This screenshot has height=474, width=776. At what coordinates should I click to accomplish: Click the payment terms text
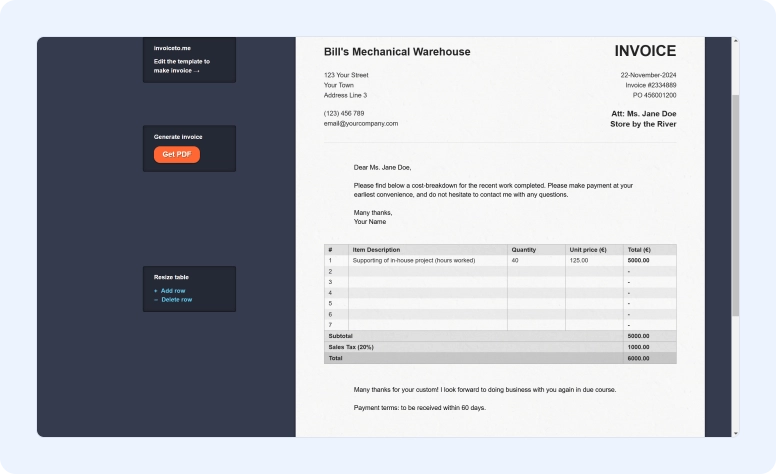[x=419, y=407]
